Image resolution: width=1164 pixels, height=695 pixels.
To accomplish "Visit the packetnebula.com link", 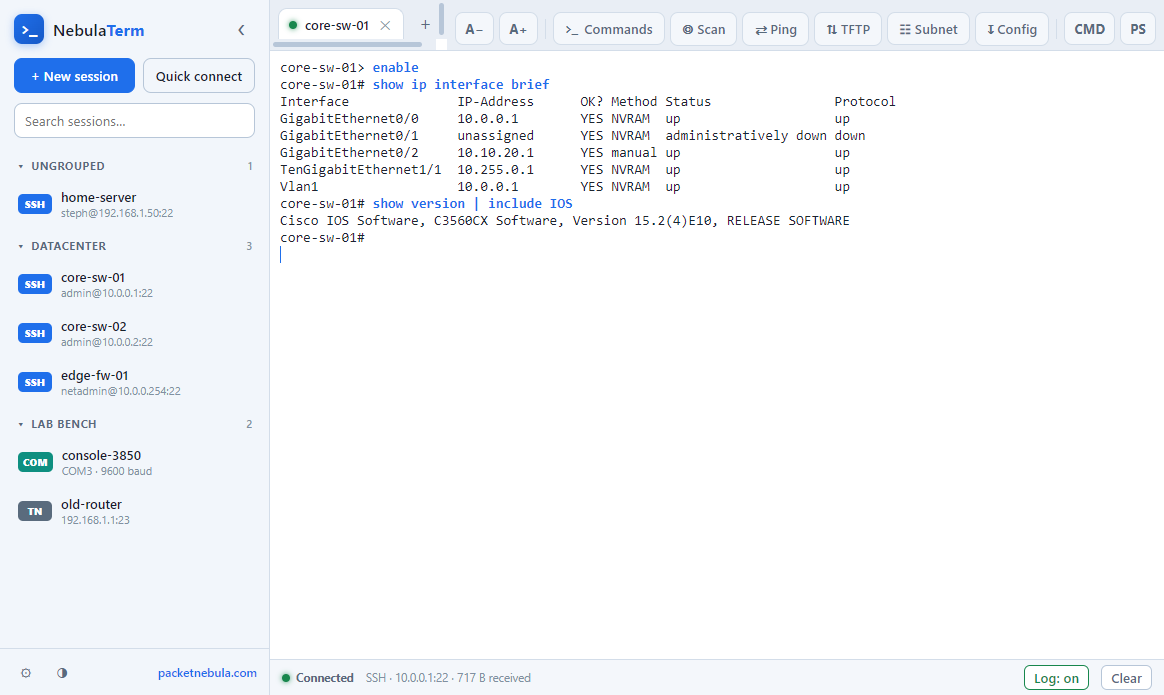I will [207, 673].
